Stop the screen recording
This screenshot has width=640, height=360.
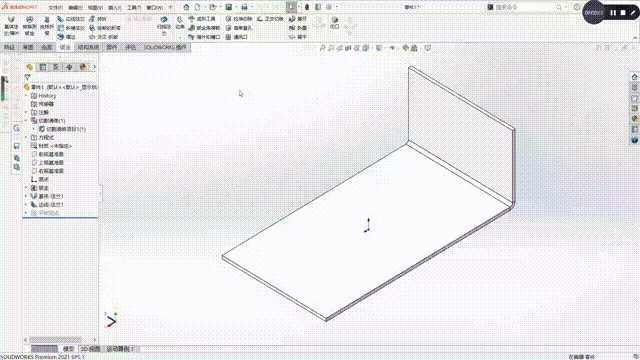(623, 13)
